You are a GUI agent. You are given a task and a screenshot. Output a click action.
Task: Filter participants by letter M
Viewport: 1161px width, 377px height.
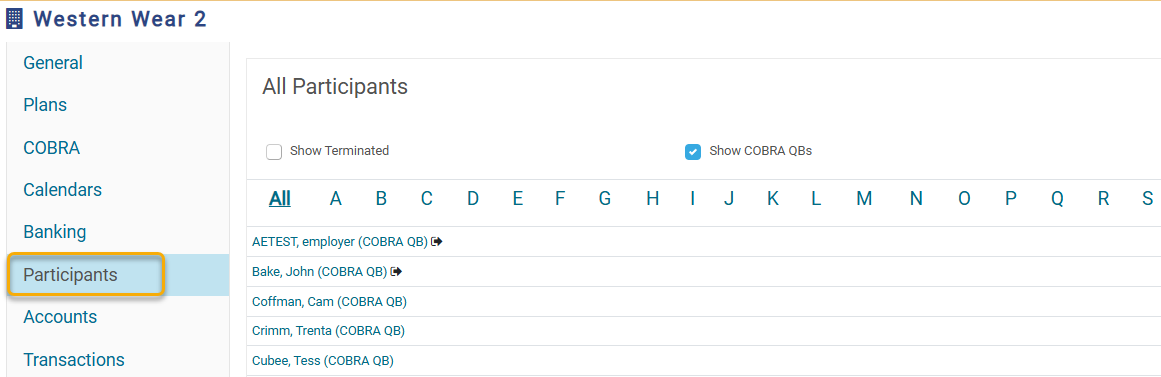click(864, 198)
